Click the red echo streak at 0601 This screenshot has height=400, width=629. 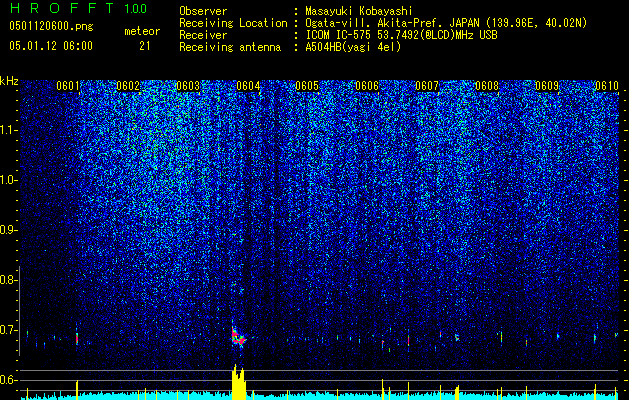(77, 338)
